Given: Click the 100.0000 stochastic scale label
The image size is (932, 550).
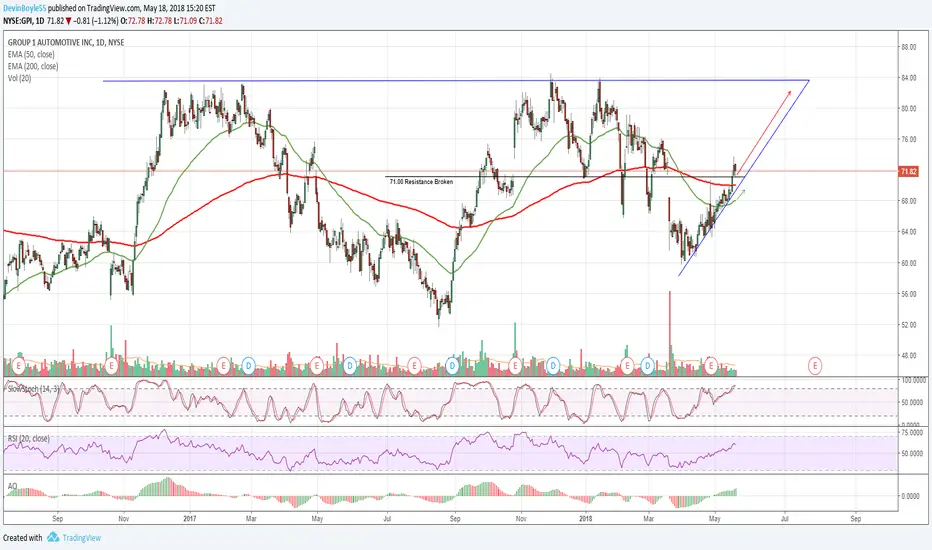Looking at the screenshot, I should click(x=912, y=379).
